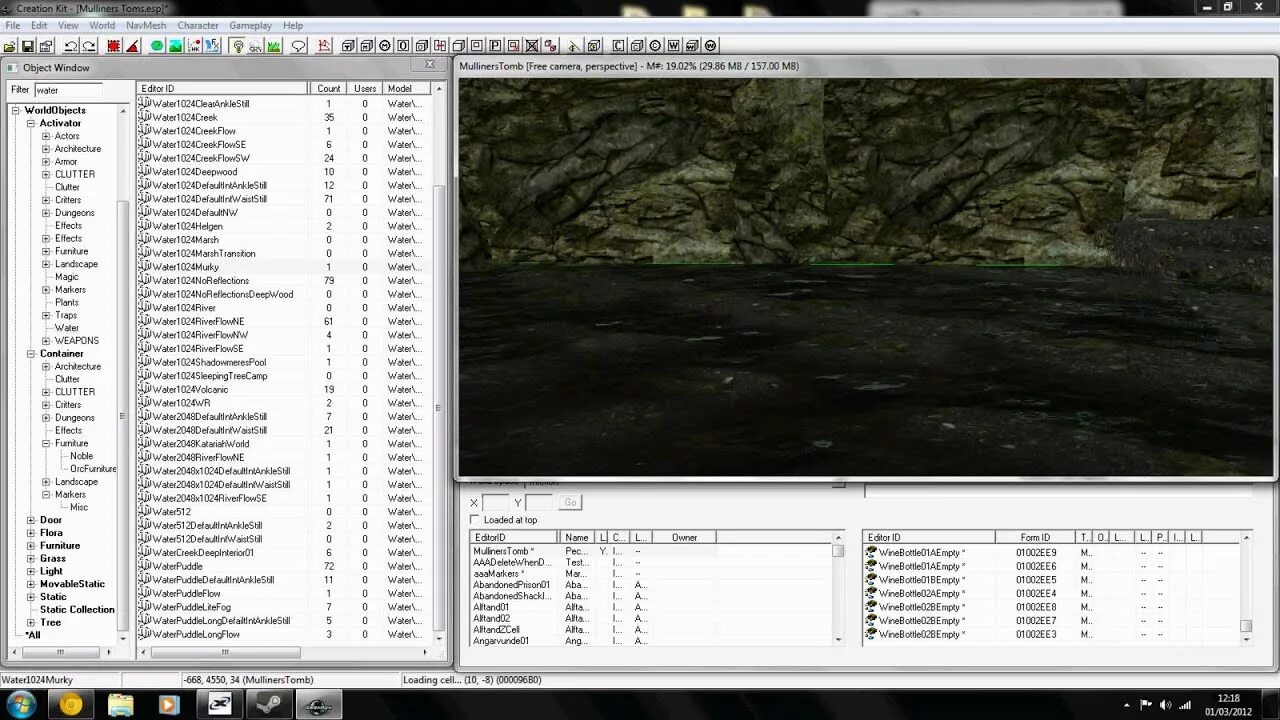
Task: Click the Go button beside Y field
Action: coord(570,502)
